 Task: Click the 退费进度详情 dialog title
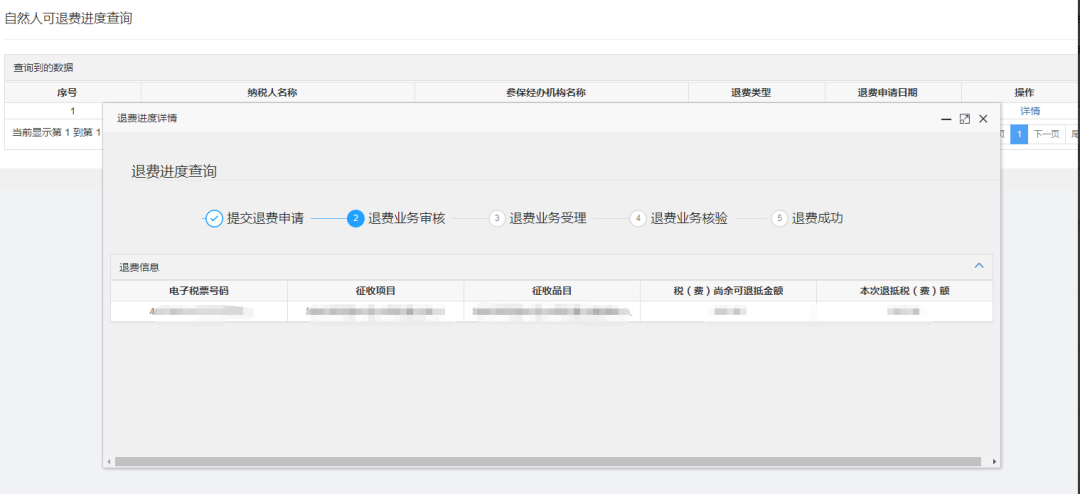tap(147, 119)
